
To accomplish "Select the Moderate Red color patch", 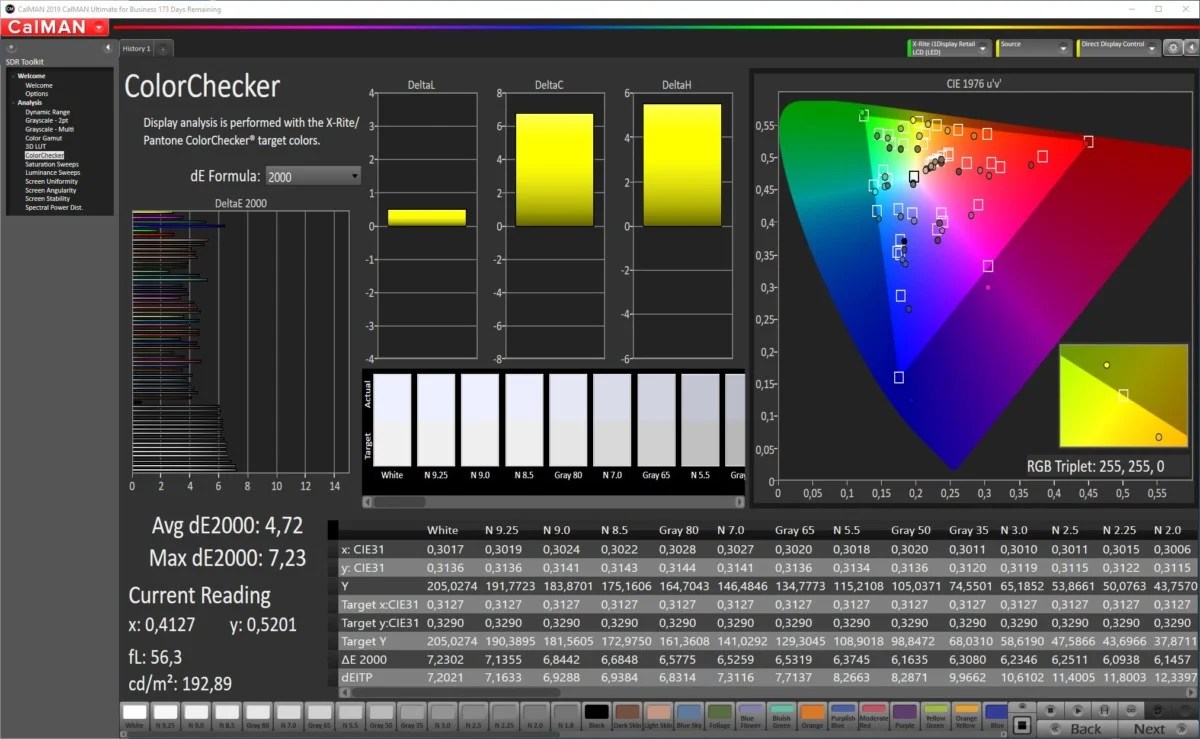I will pyautogui.click(x=874, y=715).
